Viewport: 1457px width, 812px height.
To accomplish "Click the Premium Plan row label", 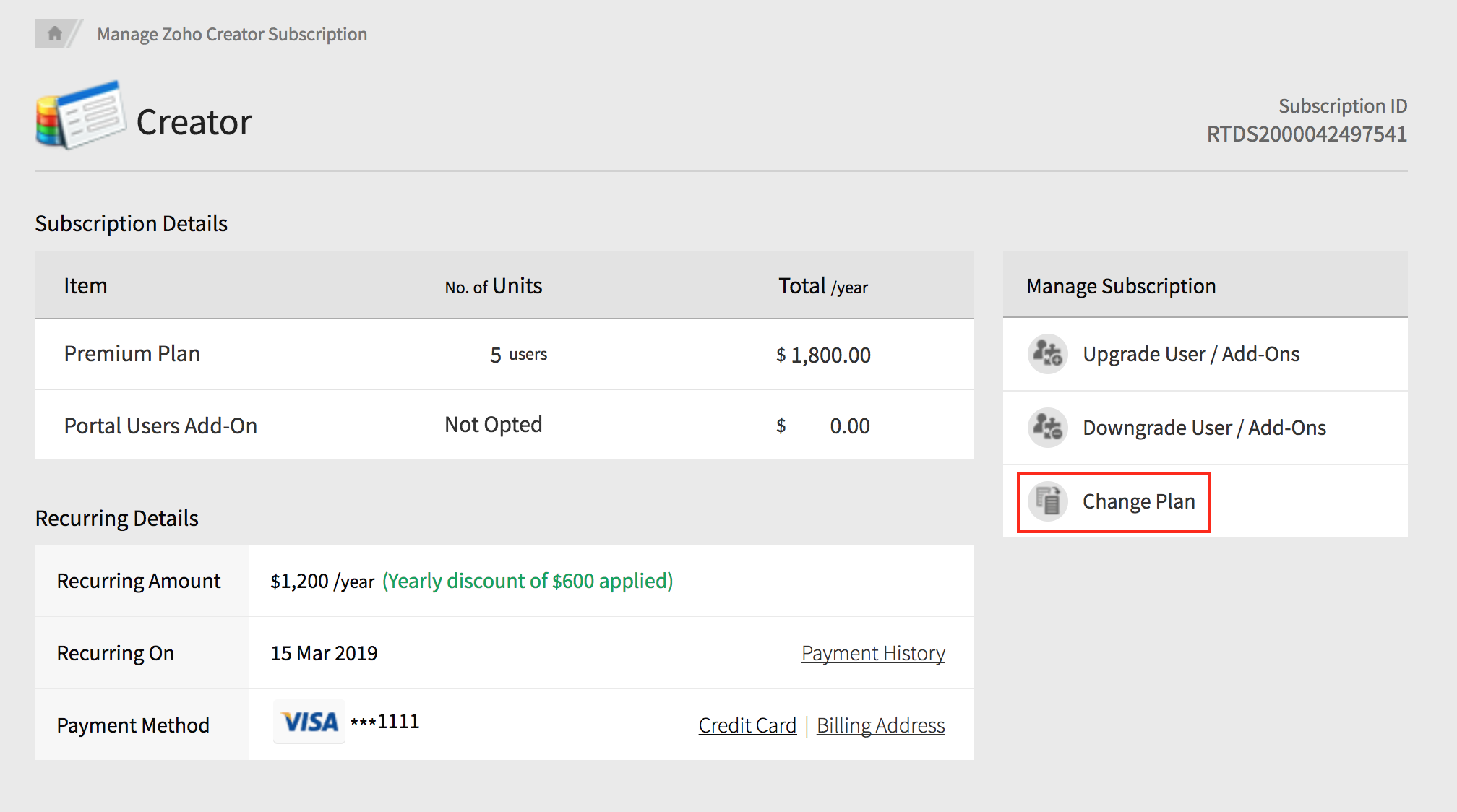I will pos(132,354).
